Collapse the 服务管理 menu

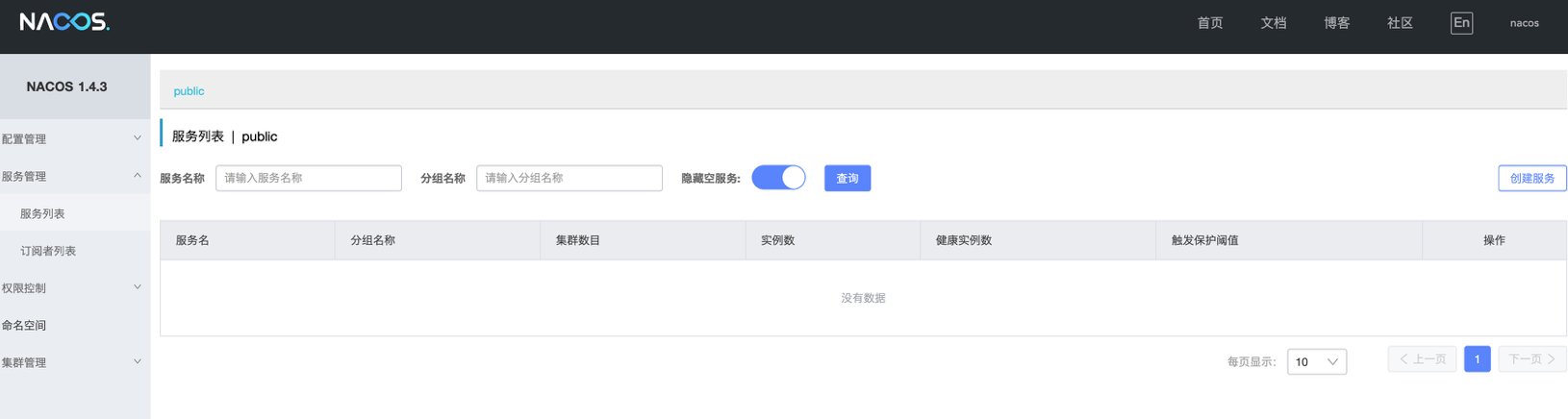click(x=75, y=177)
